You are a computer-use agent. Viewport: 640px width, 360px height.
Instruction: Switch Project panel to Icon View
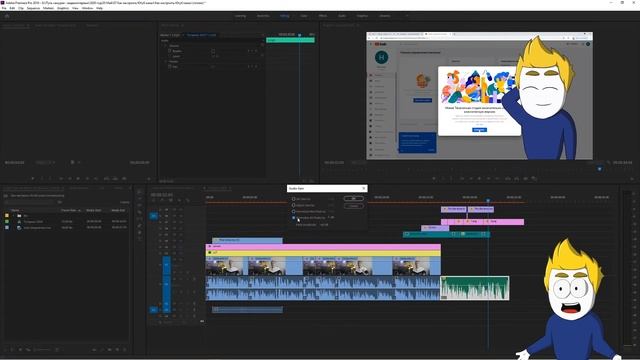pyautogui.click(x=20, y=349)
